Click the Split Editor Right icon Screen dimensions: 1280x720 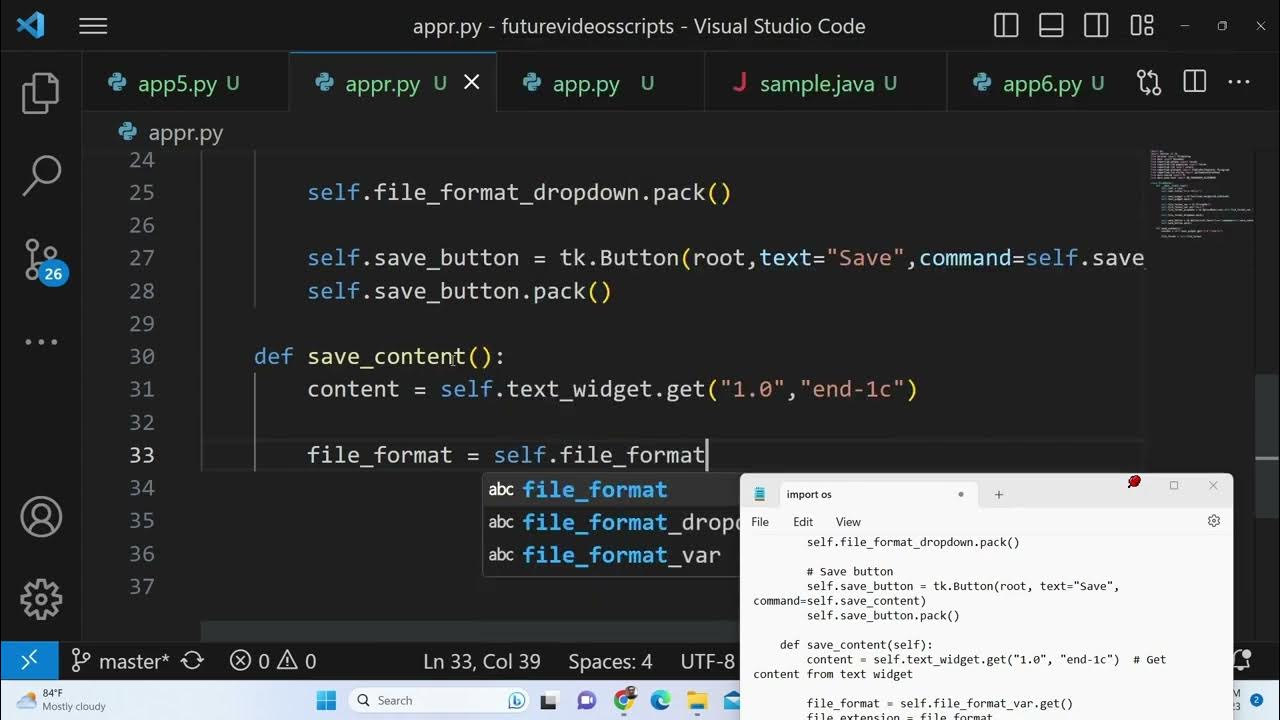[x=1194, y=83]
